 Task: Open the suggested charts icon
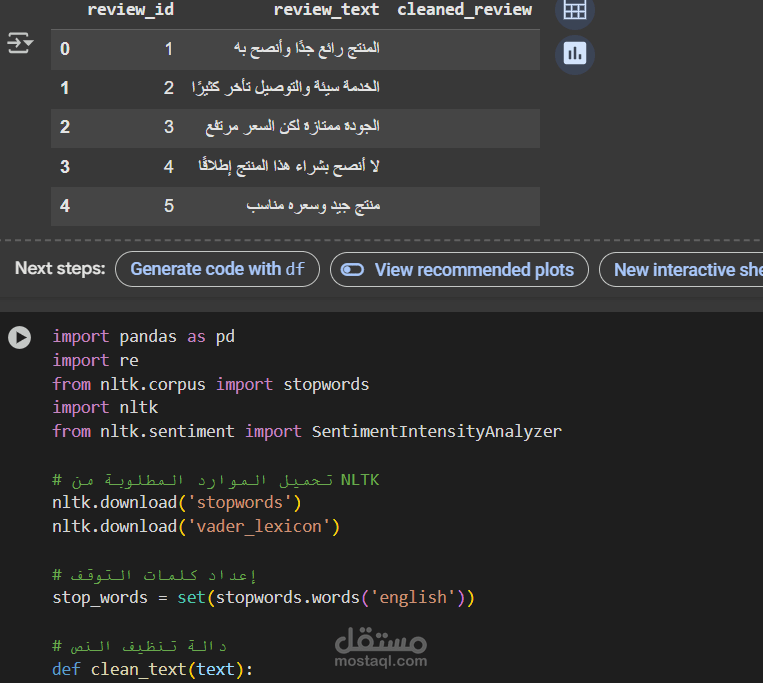[x=574, y=53]
